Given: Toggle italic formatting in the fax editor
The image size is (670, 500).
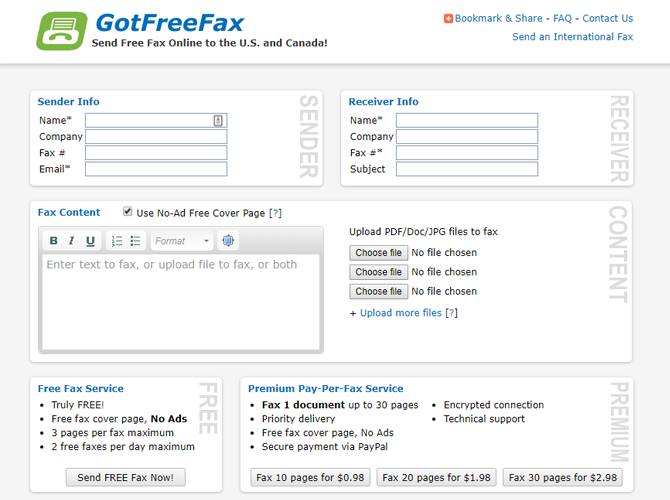Looking at the screenshot, I should pos(71,241).
